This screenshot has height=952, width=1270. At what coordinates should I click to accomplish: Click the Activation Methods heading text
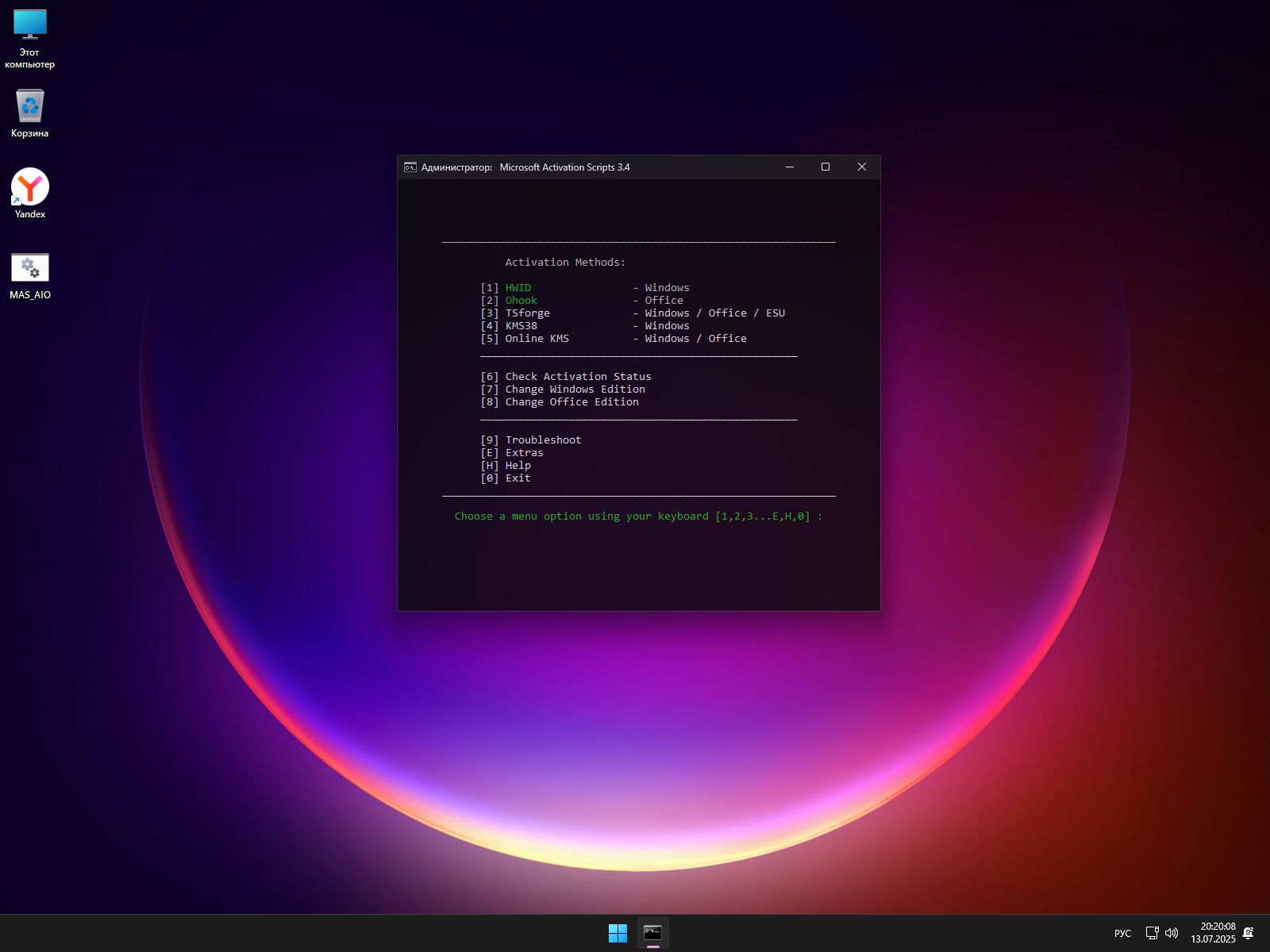click(565, 263)
